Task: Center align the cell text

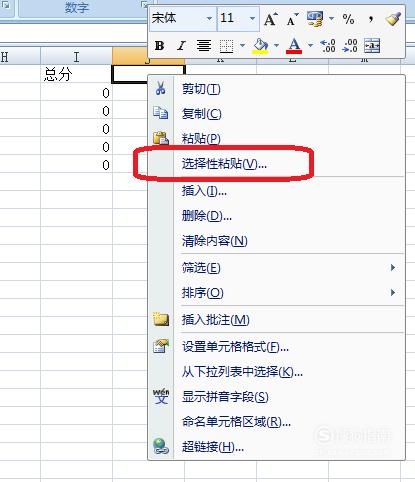Action: click(204, 46)
